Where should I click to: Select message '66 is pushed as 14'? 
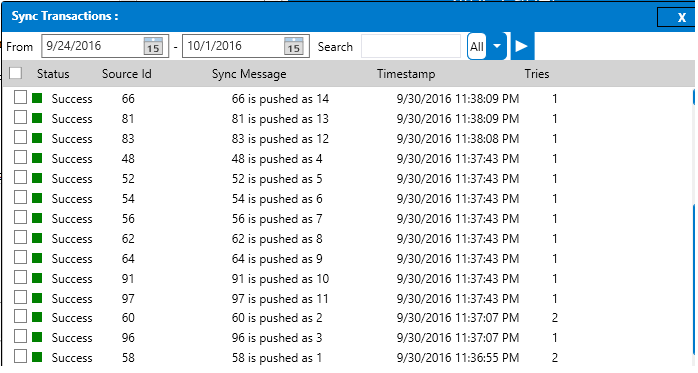pyautogui.click(x=280, y=99)
